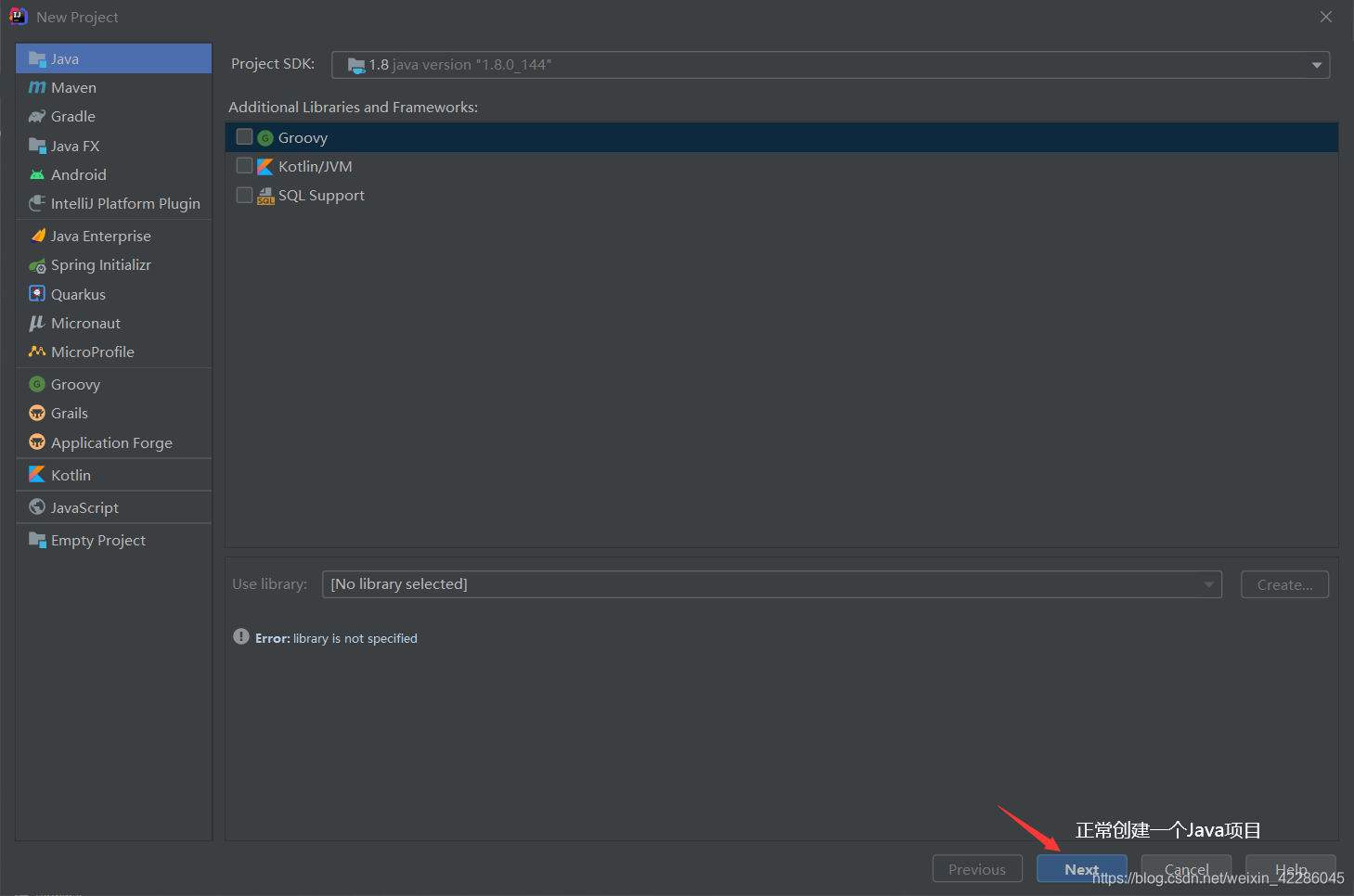Click the Micronaut mu icon
The image size is (1354, 896).
click(37, 323)
